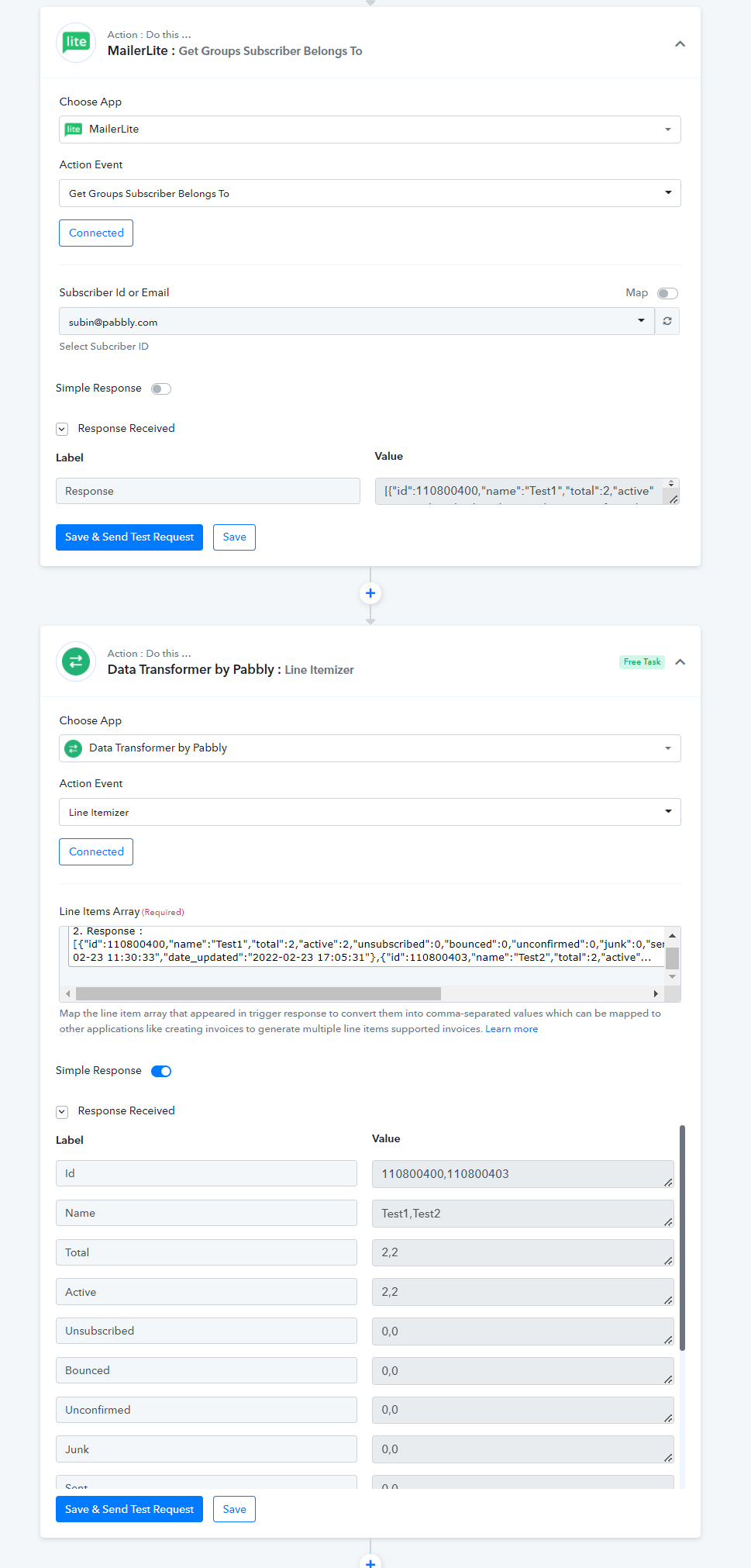Click the Junk value field
This screenshot has height=1568, width=751.
523,1449
